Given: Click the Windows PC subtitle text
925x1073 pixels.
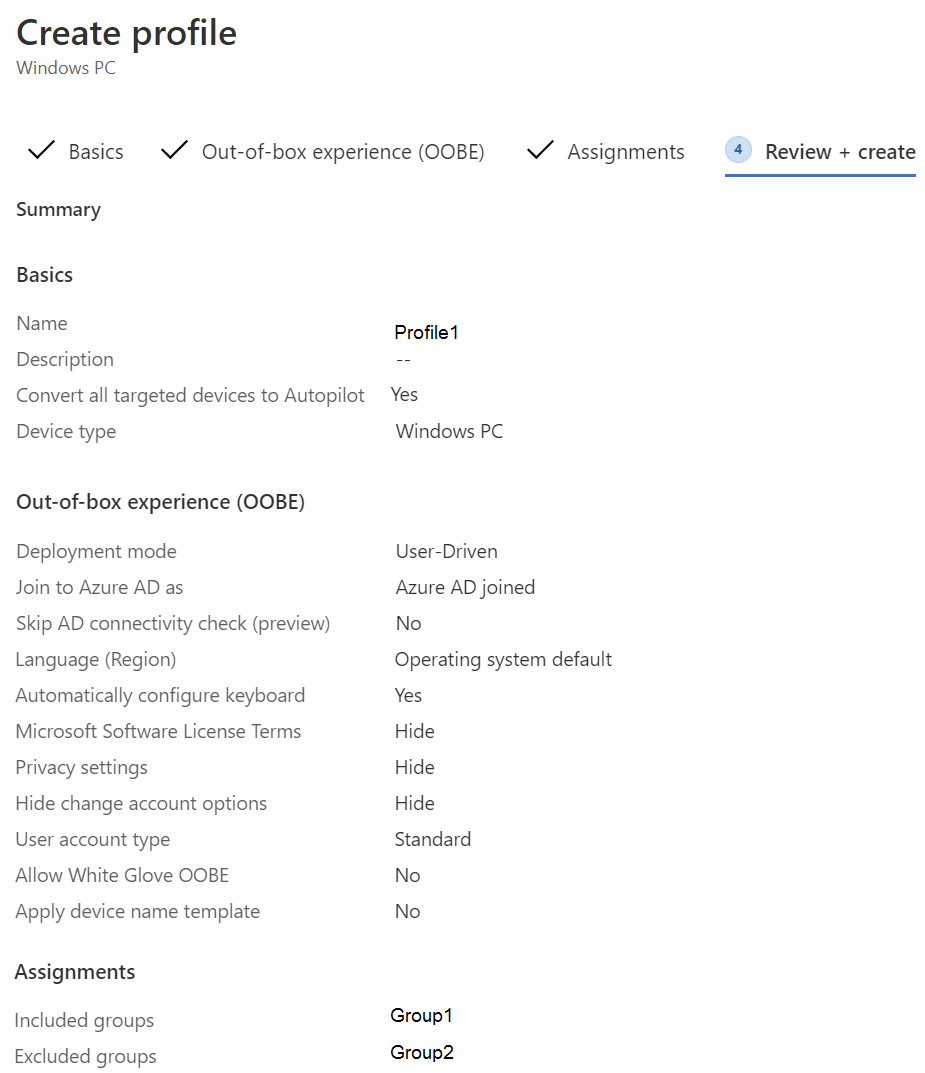Looking at the screenshot, I should (x=65, y=68).
